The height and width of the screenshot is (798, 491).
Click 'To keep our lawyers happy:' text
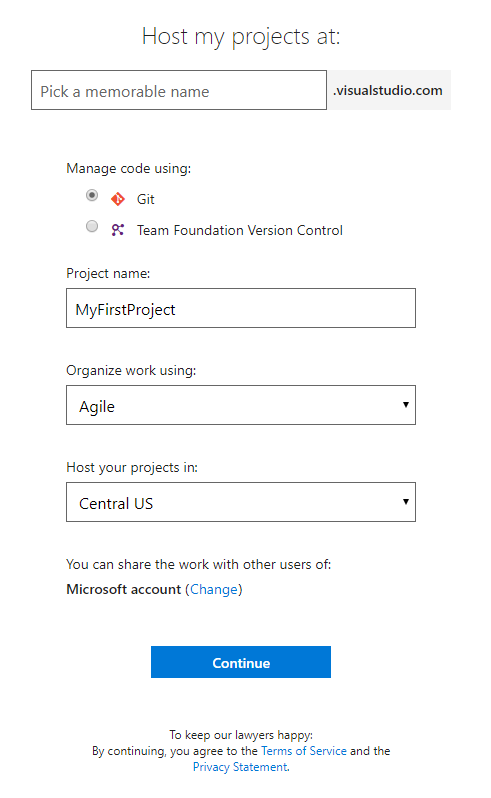pos(241,735)
